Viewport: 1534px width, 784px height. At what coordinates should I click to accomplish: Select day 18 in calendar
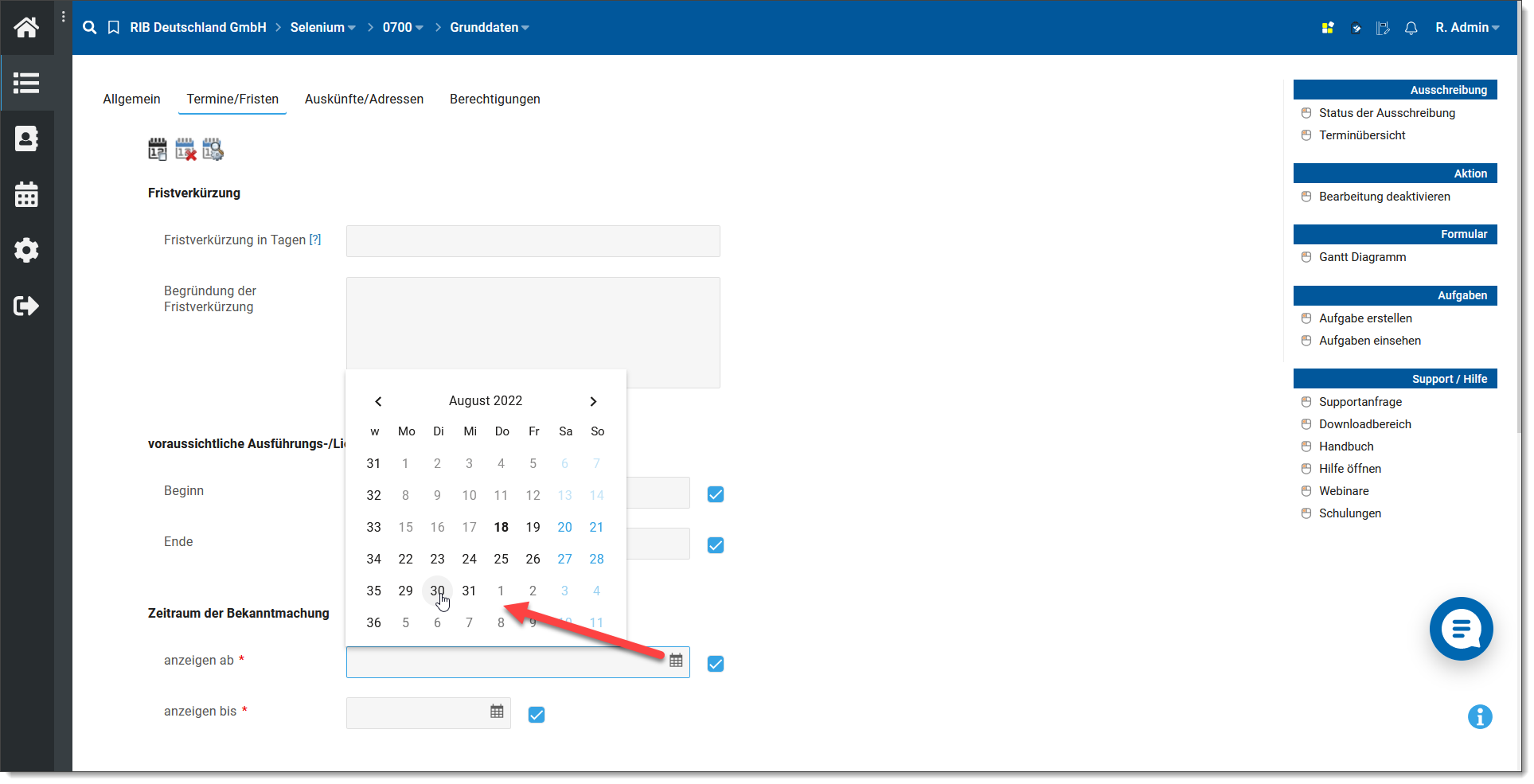point(501,527)
